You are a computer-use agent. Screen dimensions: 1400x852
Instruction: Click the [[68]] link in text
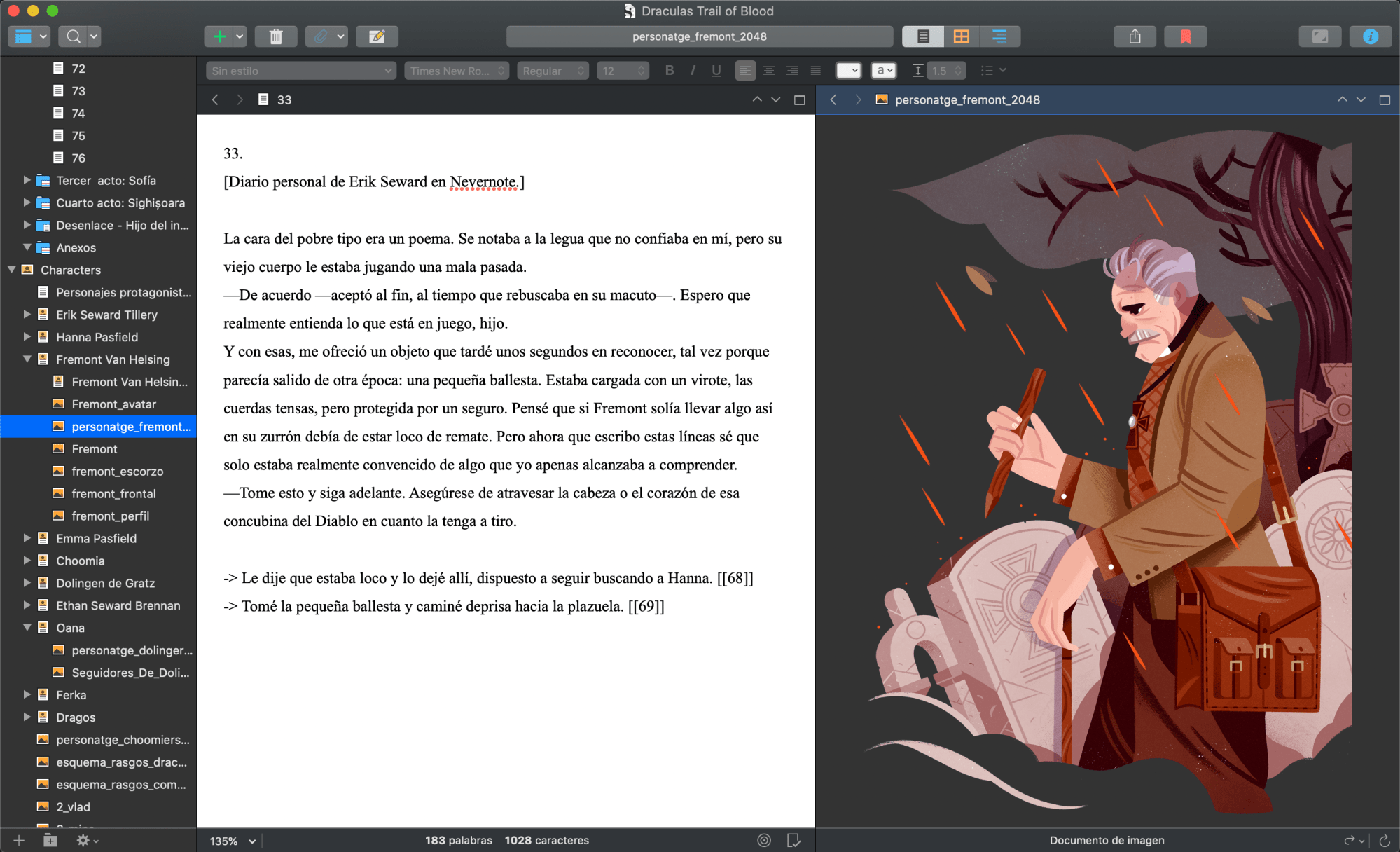735,578
